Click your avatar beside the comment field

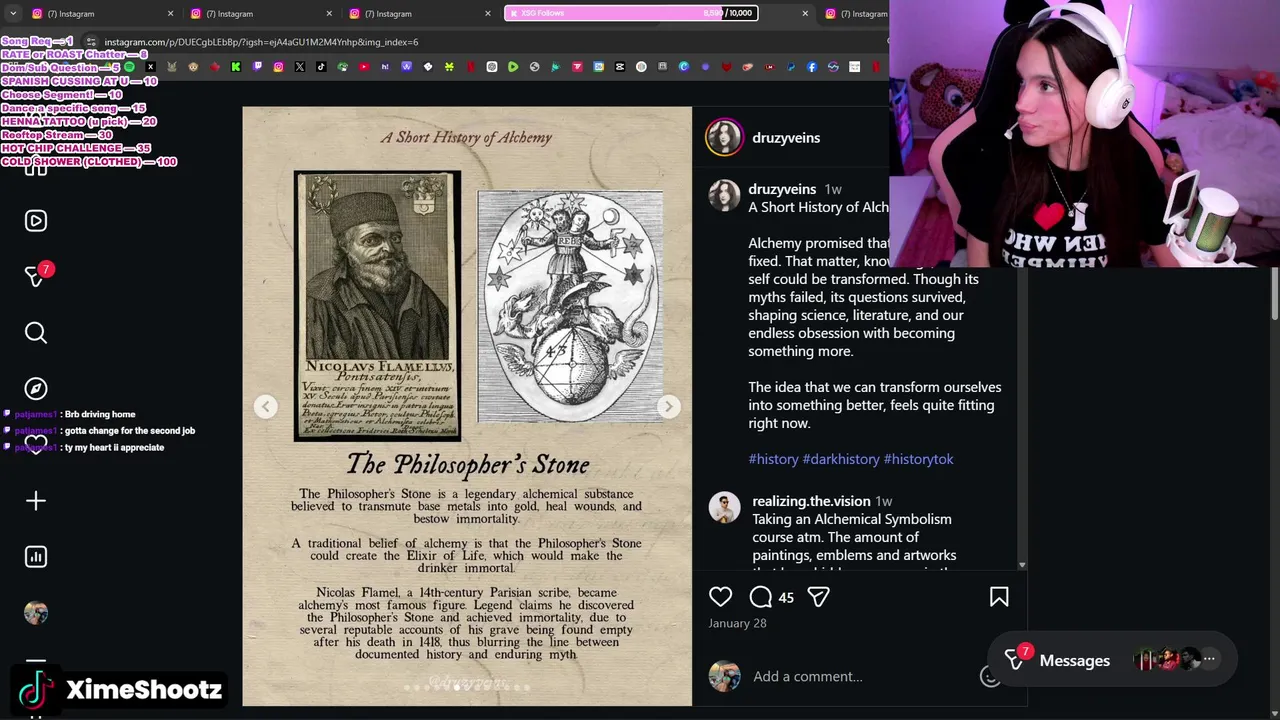click(x=725, y=677)
